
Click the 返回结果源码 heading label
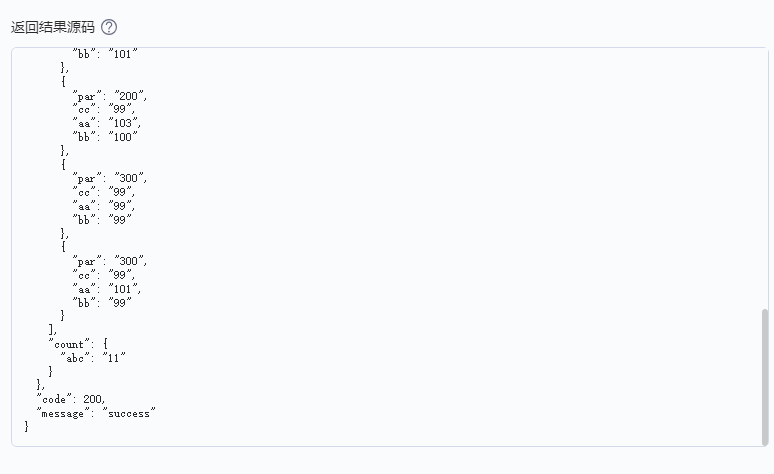click(x=52, y=27)
